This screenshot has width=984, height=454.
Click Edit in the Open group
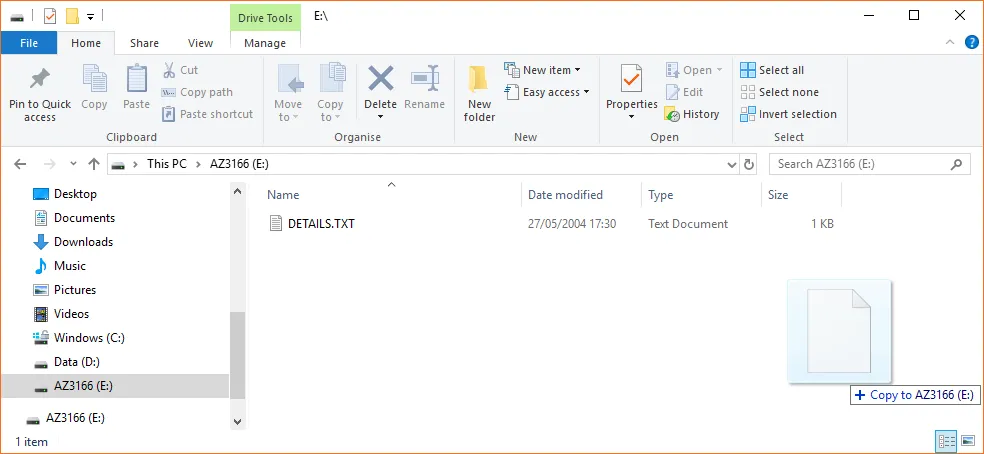pos(684,92)
